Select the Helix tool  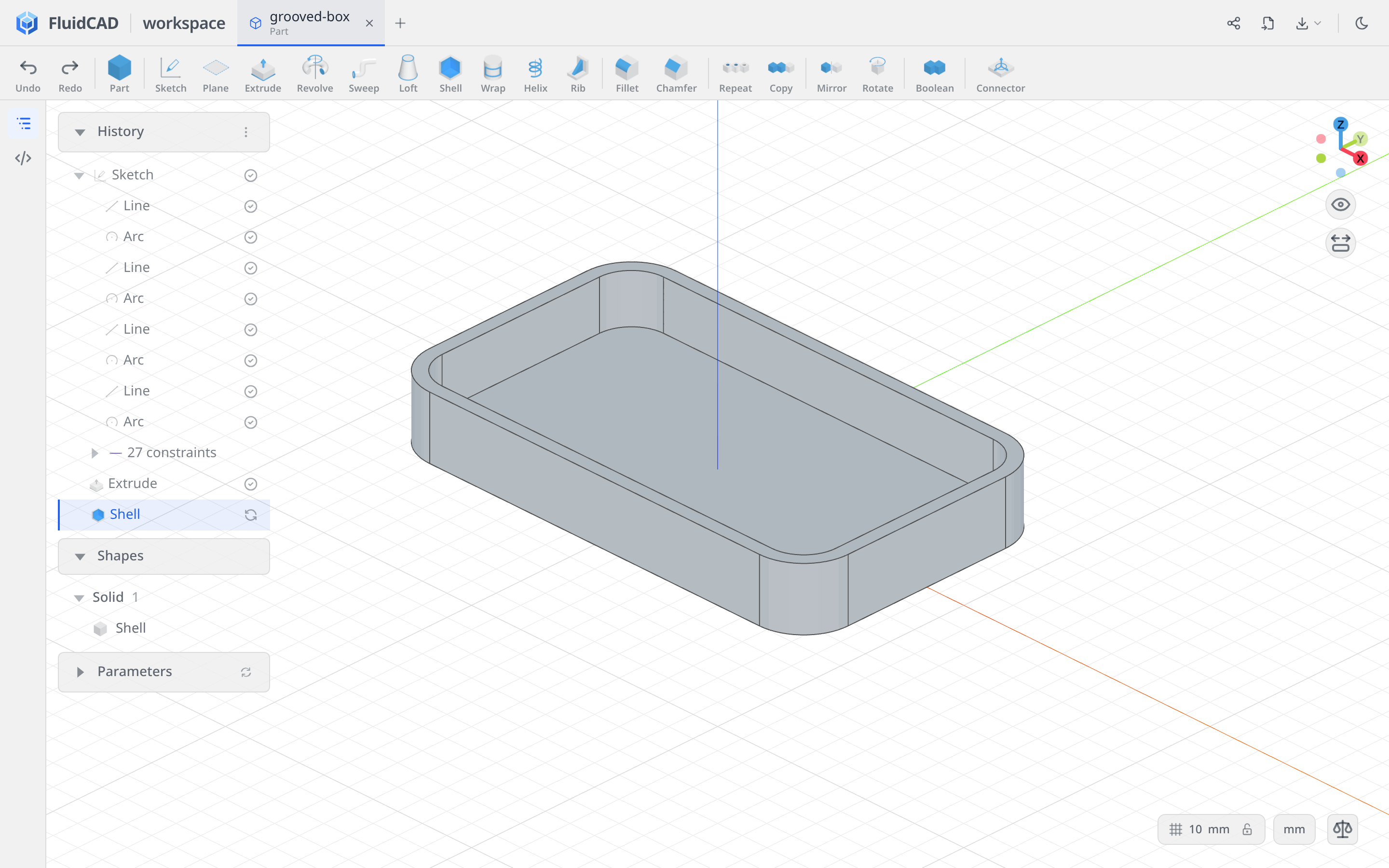[x=535, y=74]
